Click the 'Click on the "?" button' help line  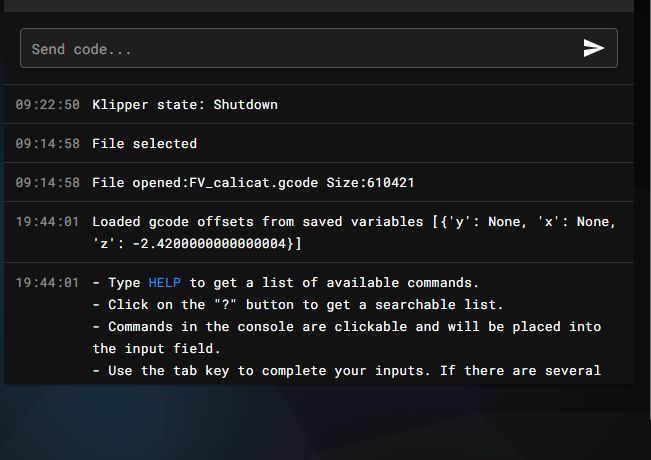coord(298,305)
